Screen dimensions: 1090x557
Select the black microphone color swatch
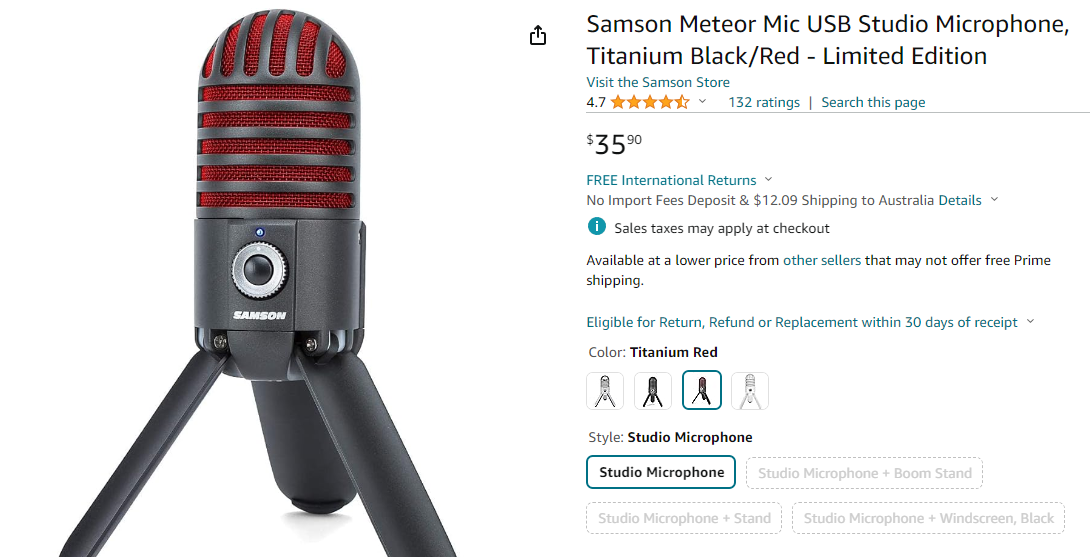tap(653, 391)
